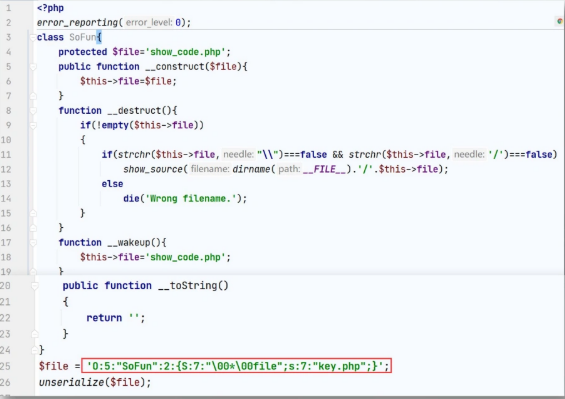Open the Chrome browser preview icon
The height and width of the screenshot is (399, 565).
click(560, 22)
